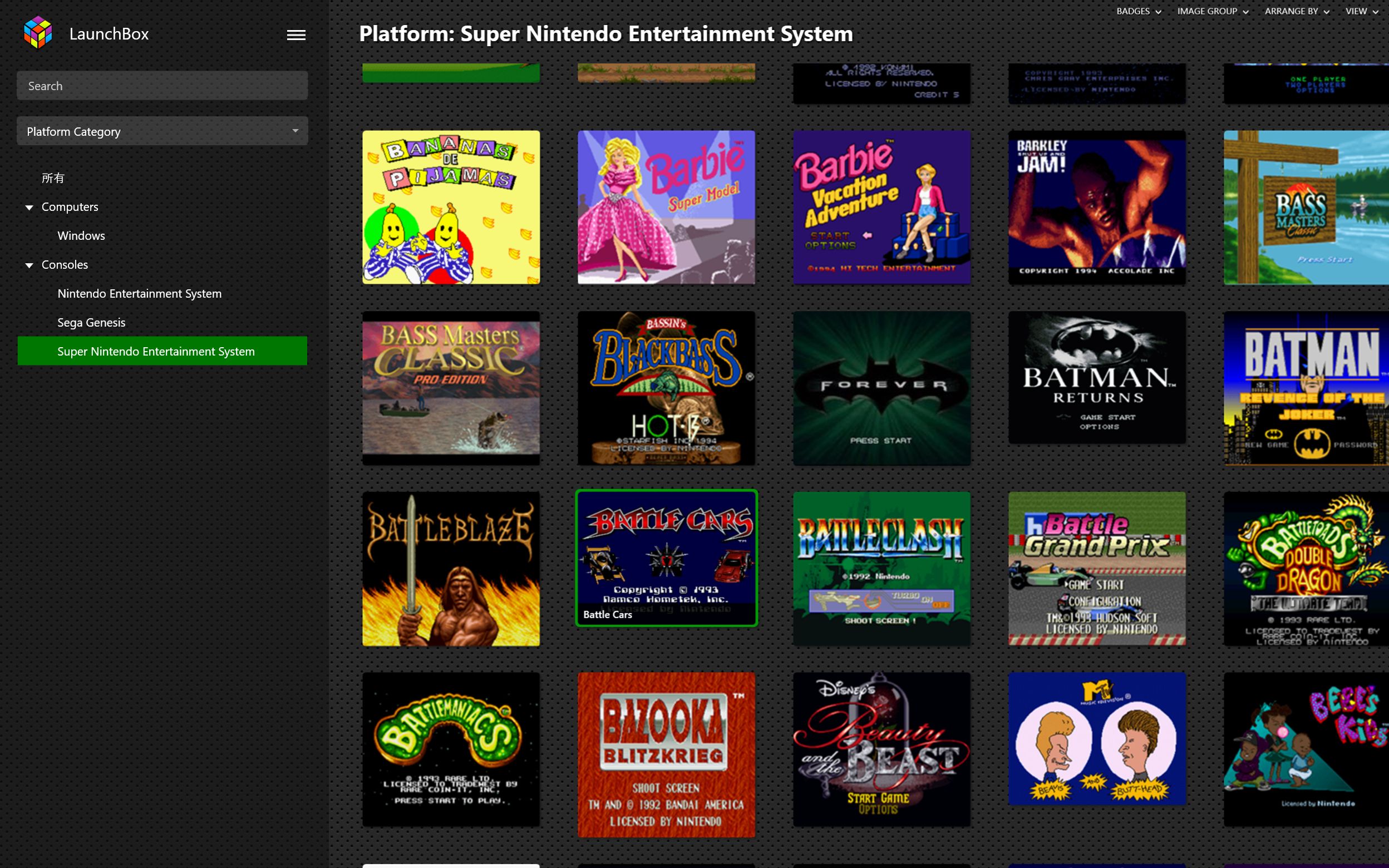Click the LaunchBox cube logo
The image size is (1389, 868).
[38, 33]
